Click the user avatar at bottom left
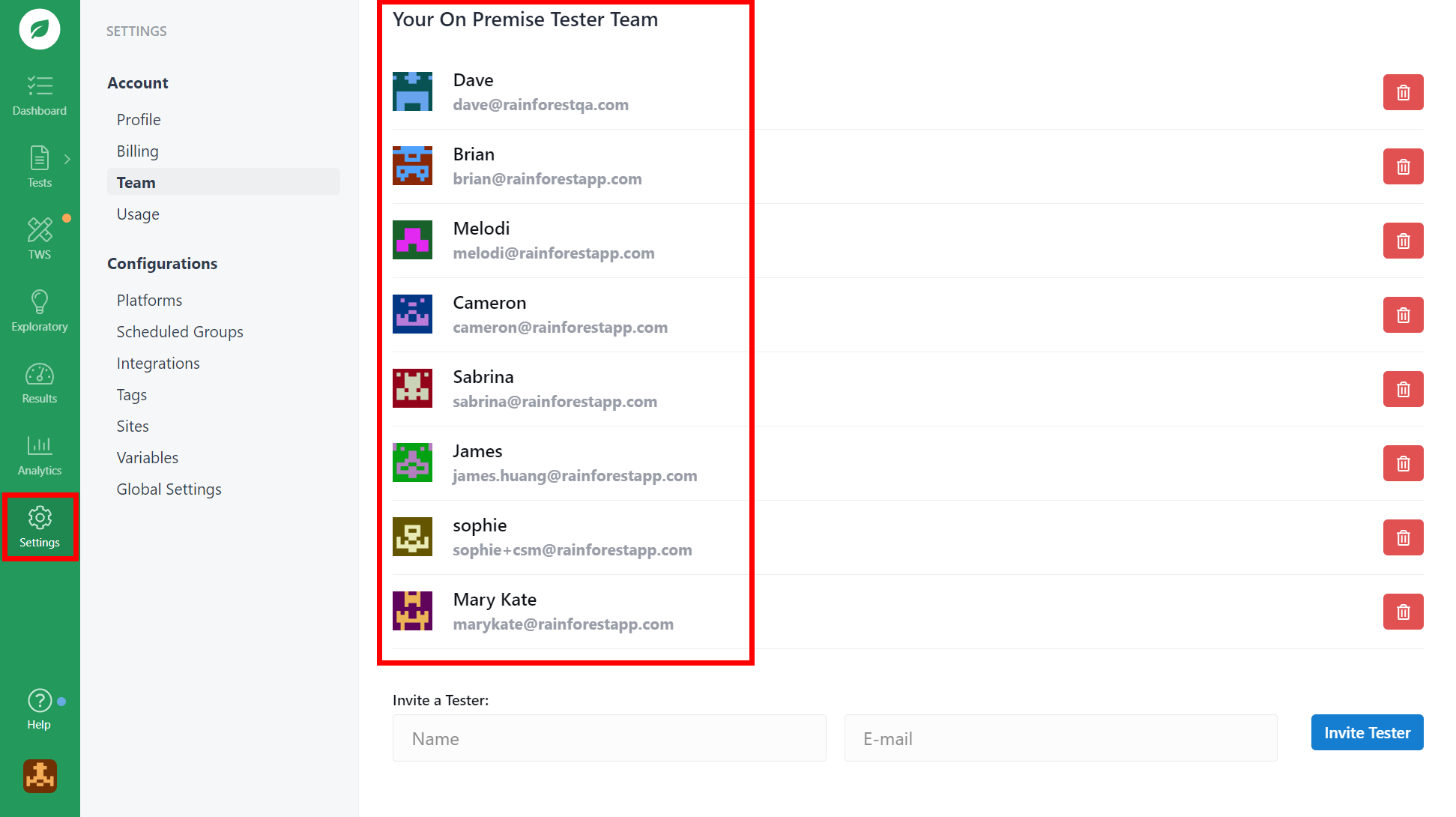The image size is (1456, 817). [x=40, y=776]
